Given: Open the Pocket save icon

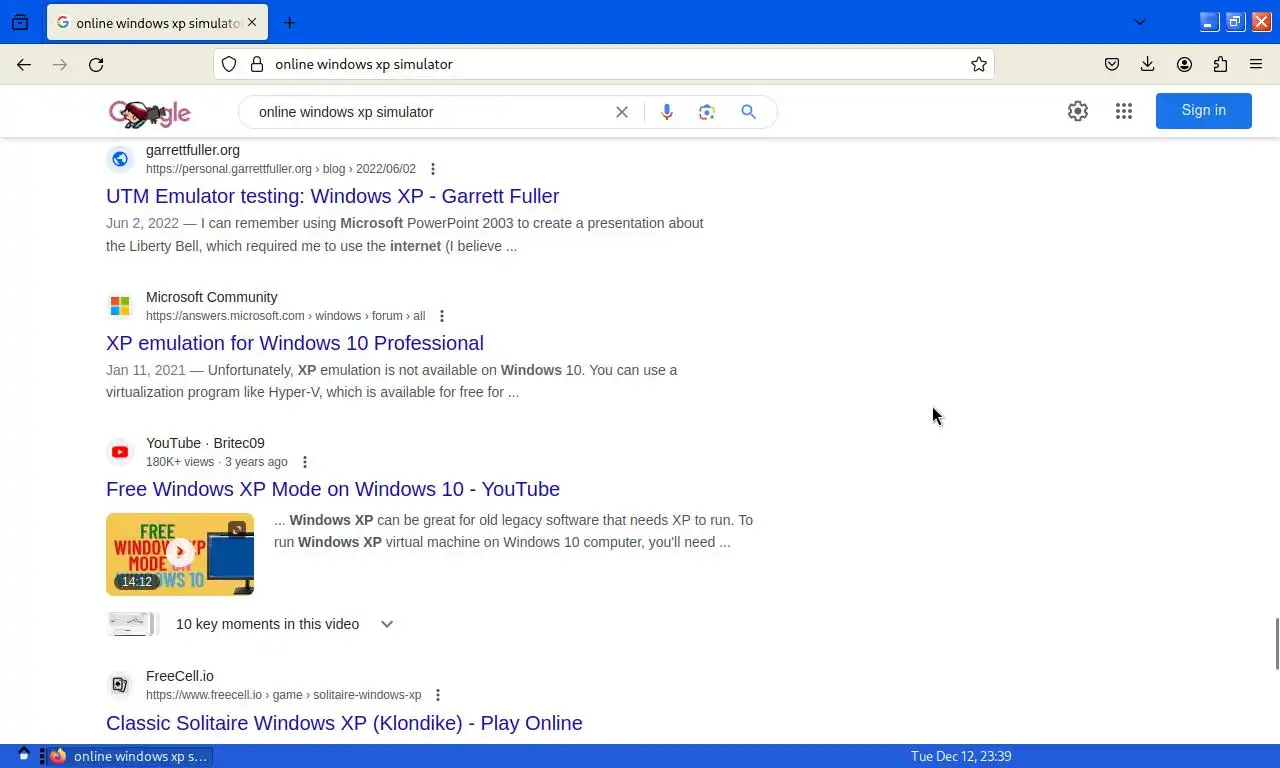Looking at the screenshot, I should point(1112,64).
